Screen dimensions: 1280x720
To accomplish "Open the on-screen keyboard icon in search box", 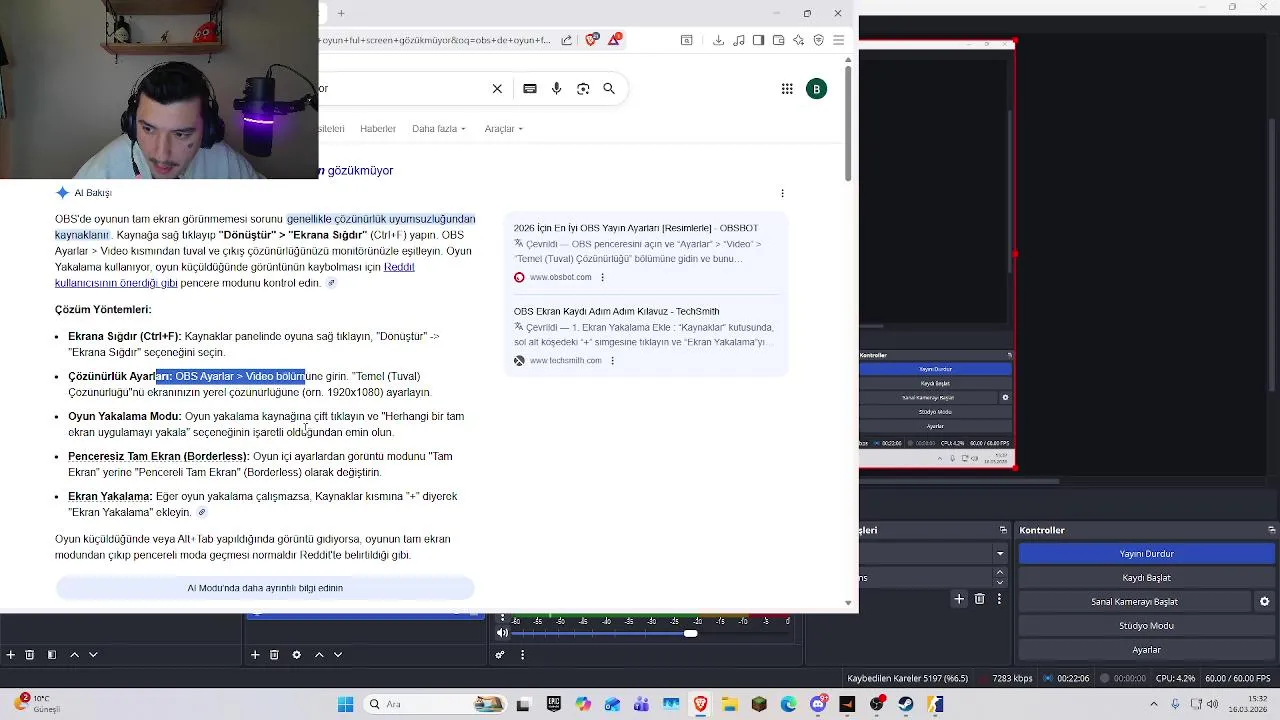I will click(x=530, y=88).
